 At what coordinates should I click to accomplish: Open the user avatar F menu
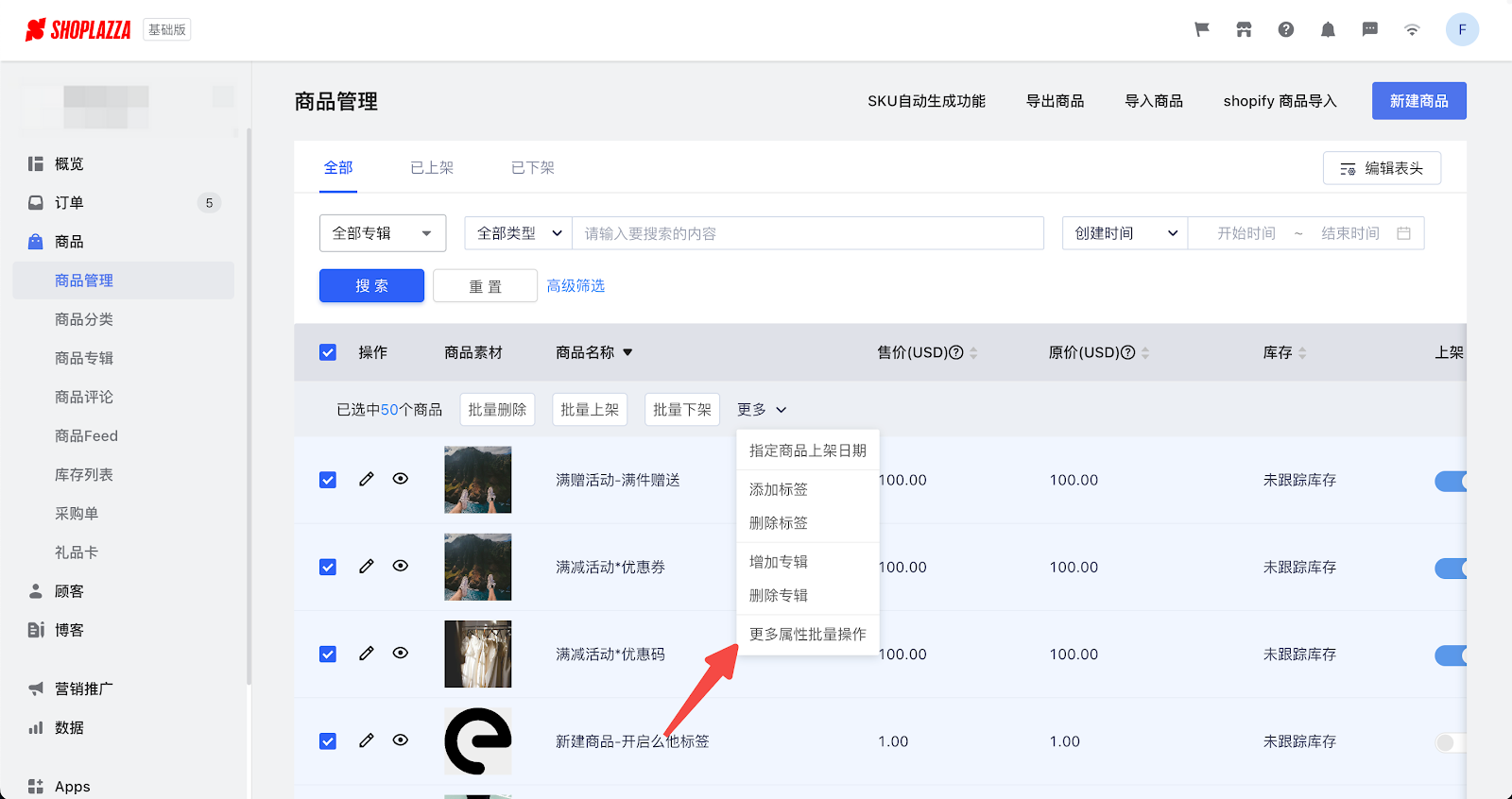(x=1462, y=29)
